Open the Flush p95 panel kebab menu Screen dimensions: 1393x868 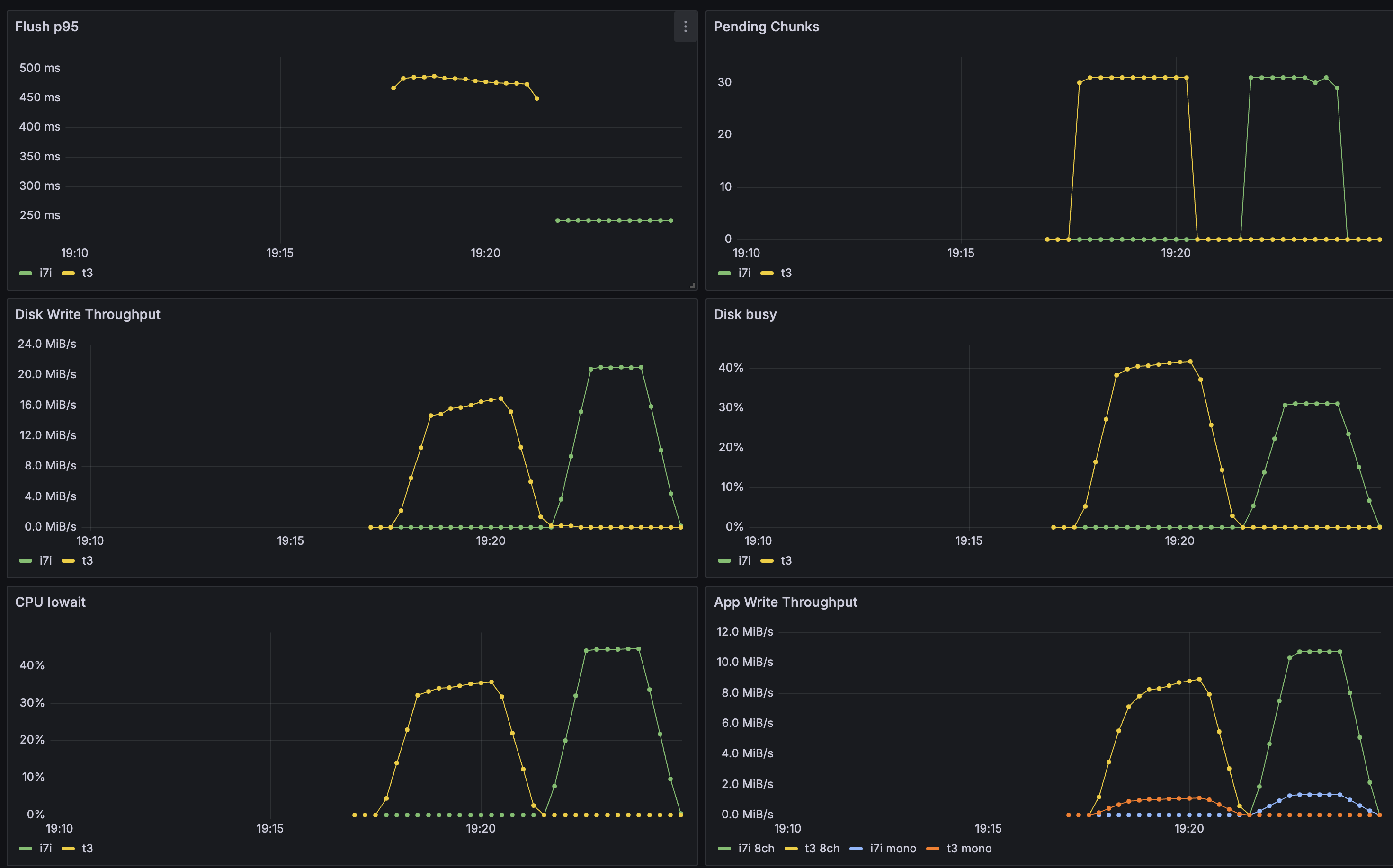click(x=686, y=27)
